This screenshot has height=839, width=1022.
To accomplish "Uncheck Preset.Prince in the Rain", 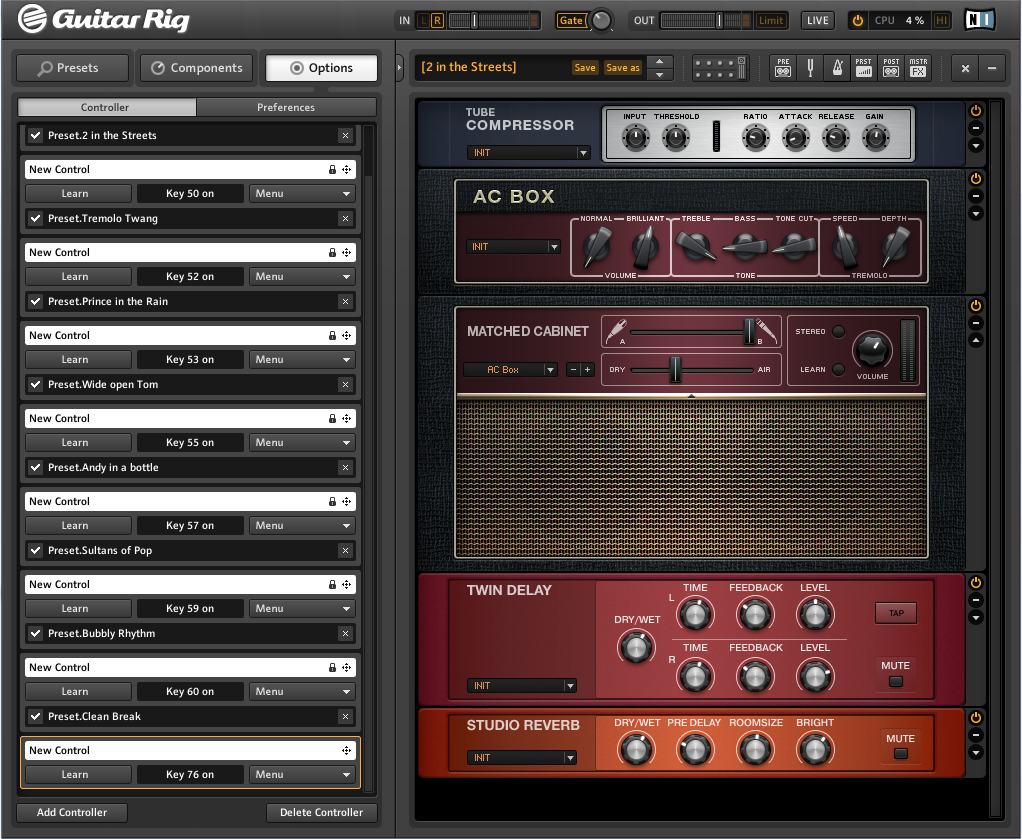I will click(x=36, y=301).
